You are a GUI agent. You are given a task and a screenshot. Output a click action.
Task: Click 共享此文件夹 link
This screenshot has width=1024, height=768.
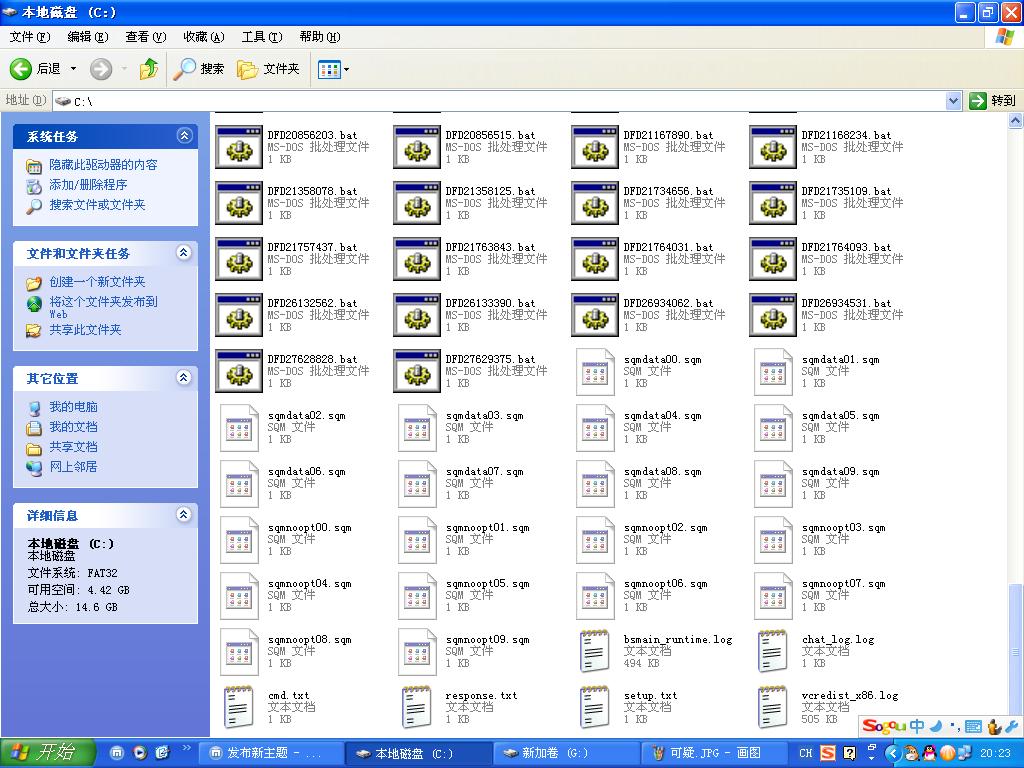pos(86,330)
